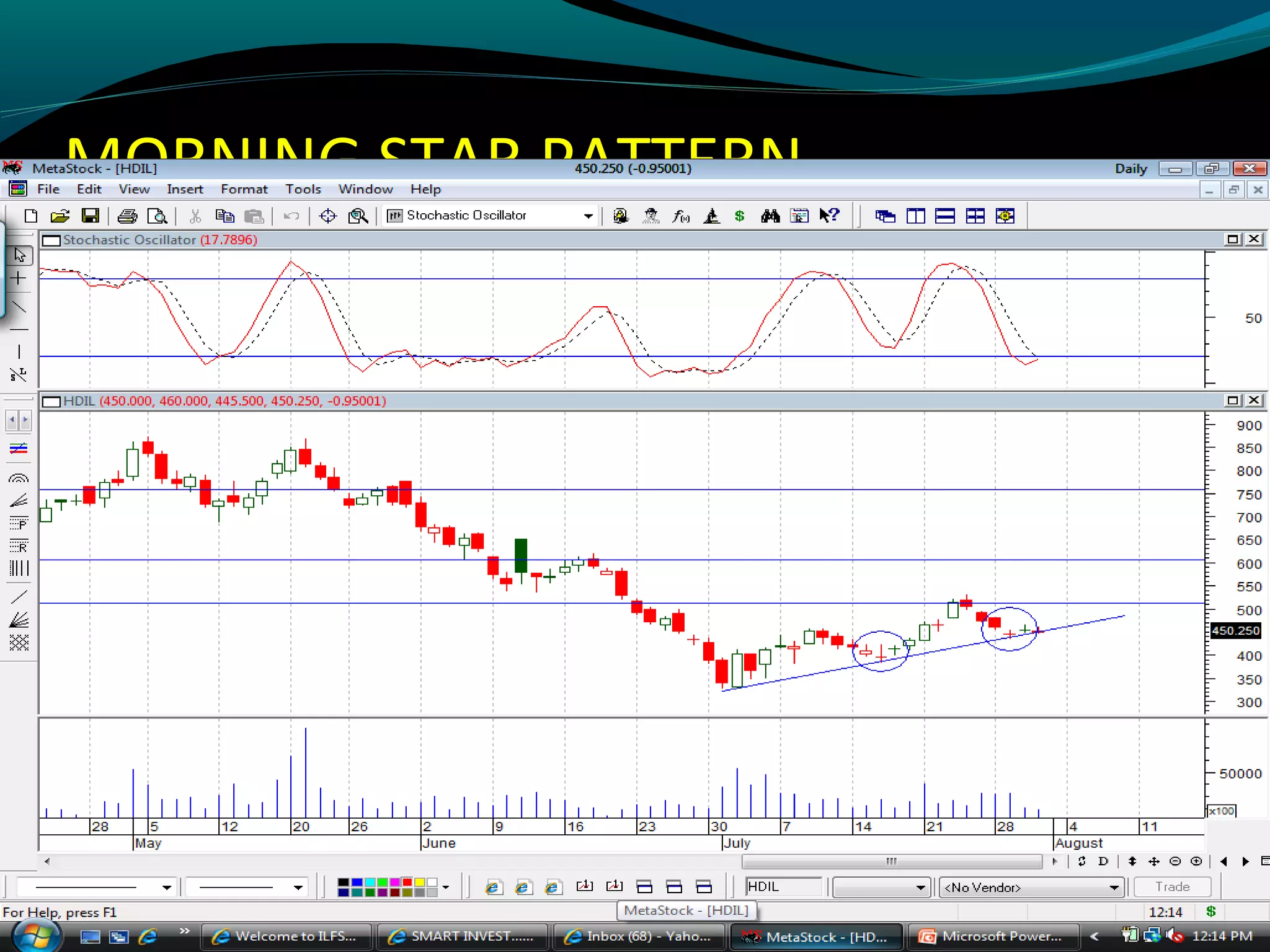Expand the color palette dropdown arrow
This screenshot has width=1270, height=952.
coord(445,888)
